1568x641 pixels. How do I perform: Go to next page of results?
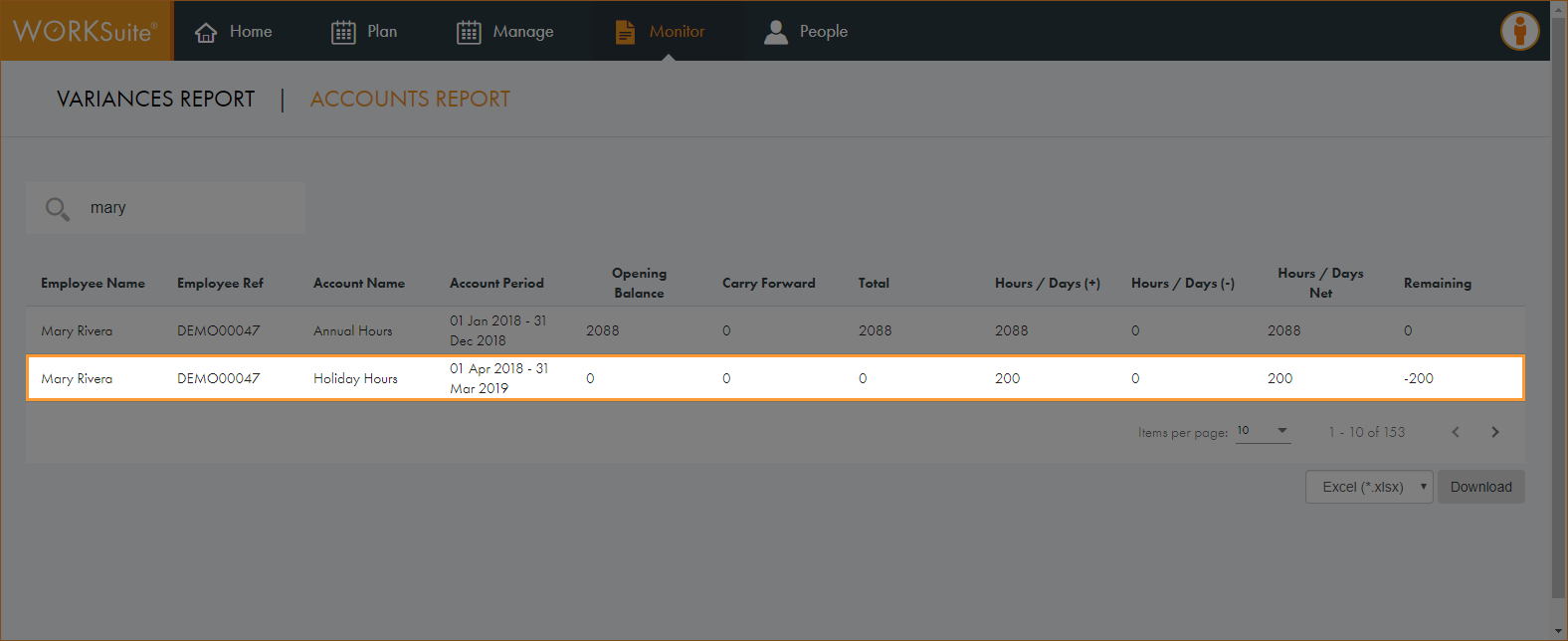pos(1494,432)
